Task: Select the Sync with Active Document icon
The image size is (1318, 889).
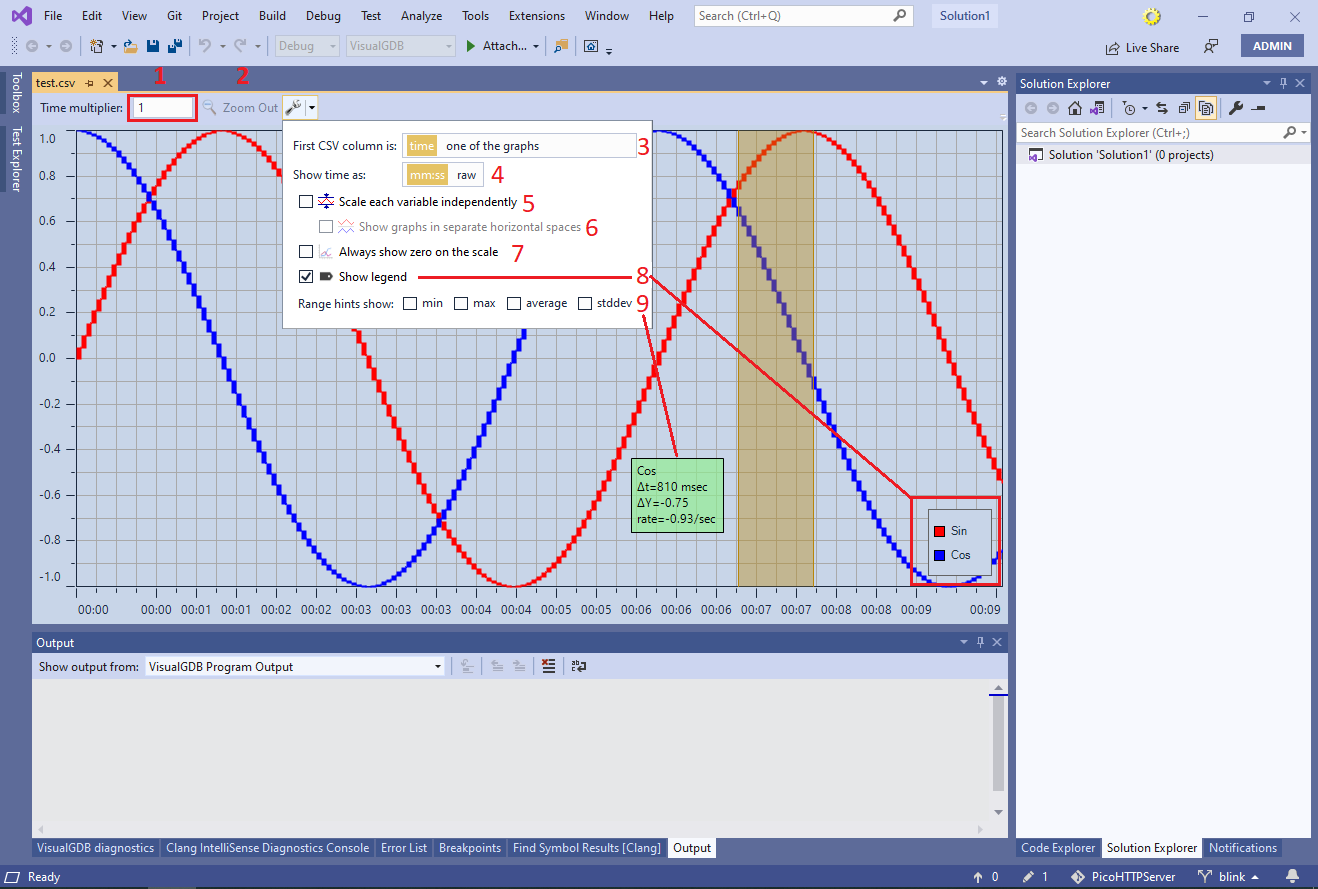Action: (1161, 108)
